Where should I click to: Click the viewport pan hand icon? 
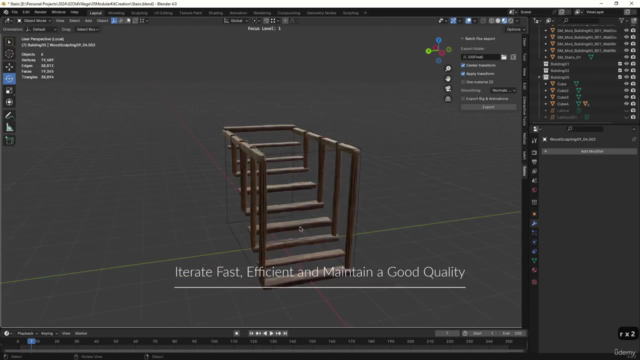coord(448,78)
